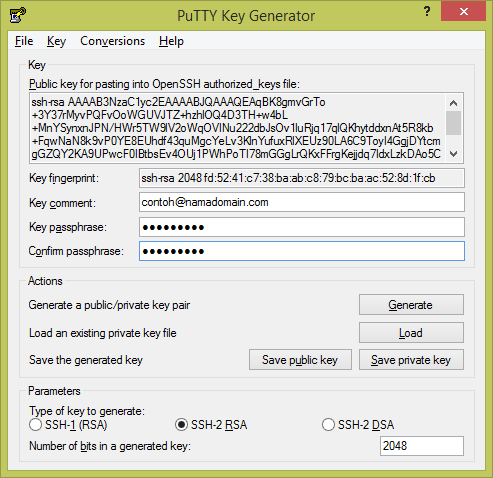
Task: Open the Conversions menu
Action: (113, 41)
